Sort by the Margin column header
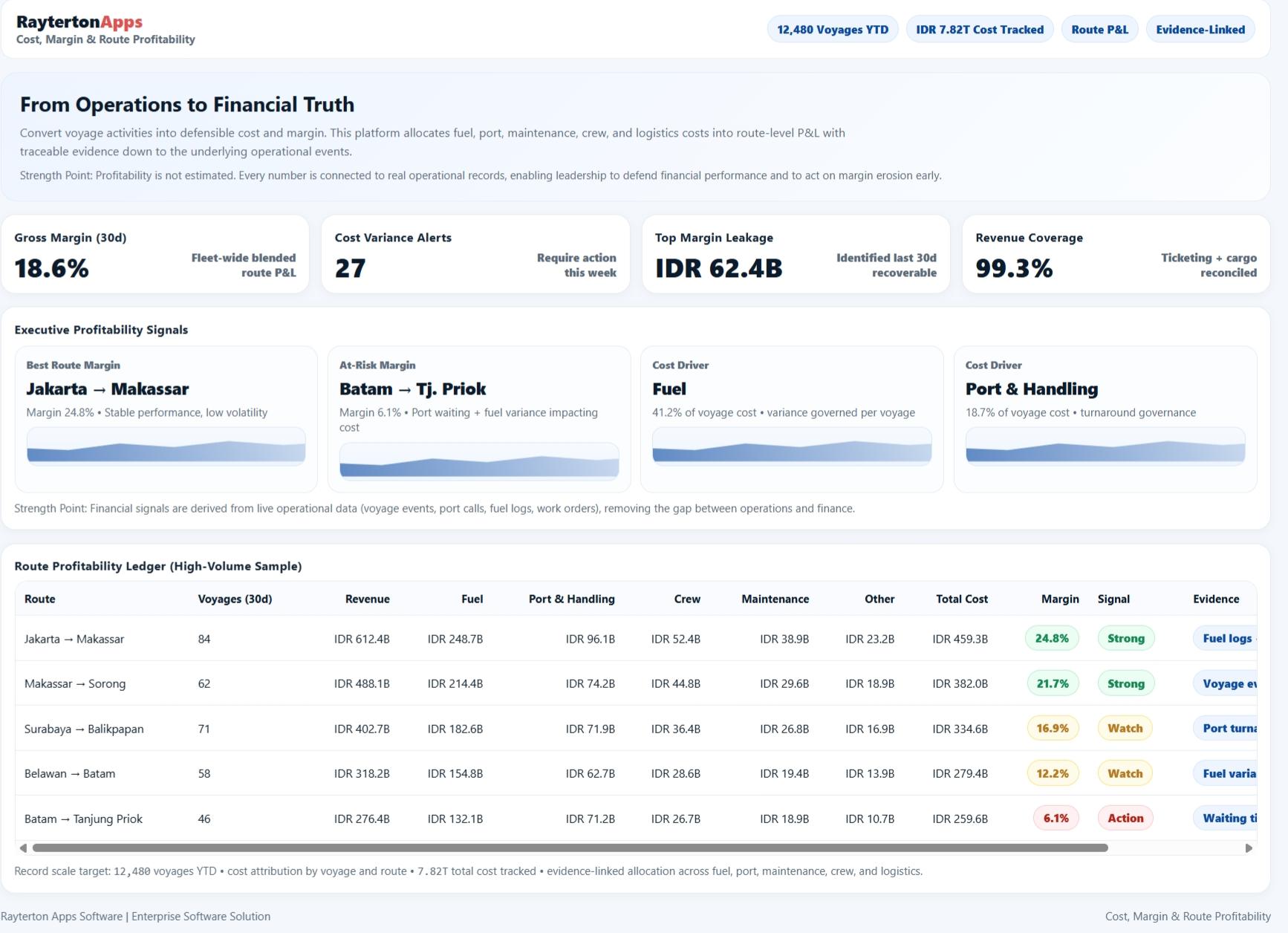This screenshot has height=933, width=1288. [x=1059, y=599]
